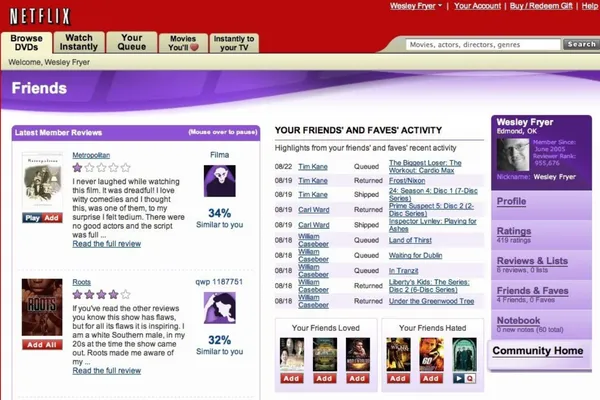Screen dimensions: 600x400
Task: Click second Your Friends Hated movie thumbnail
Action: pyautogui.click(x=432, y=354)
